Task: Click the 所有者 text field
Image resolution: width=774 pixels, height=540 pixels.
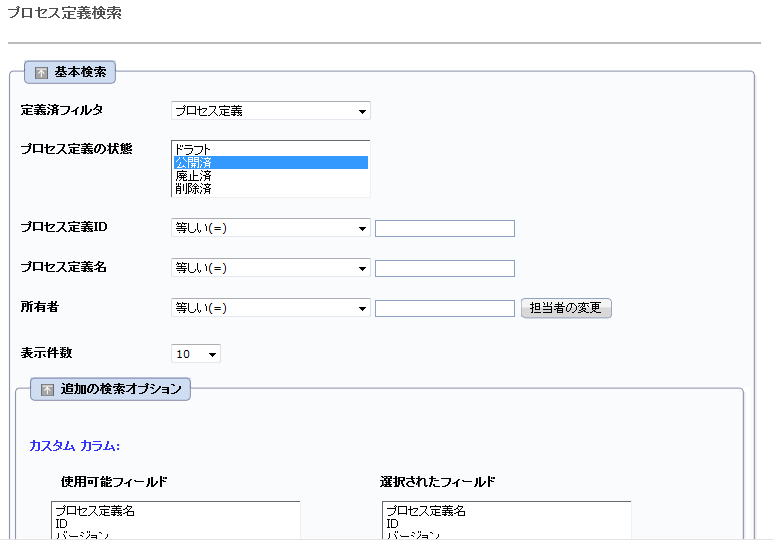Action: (445, 309)
